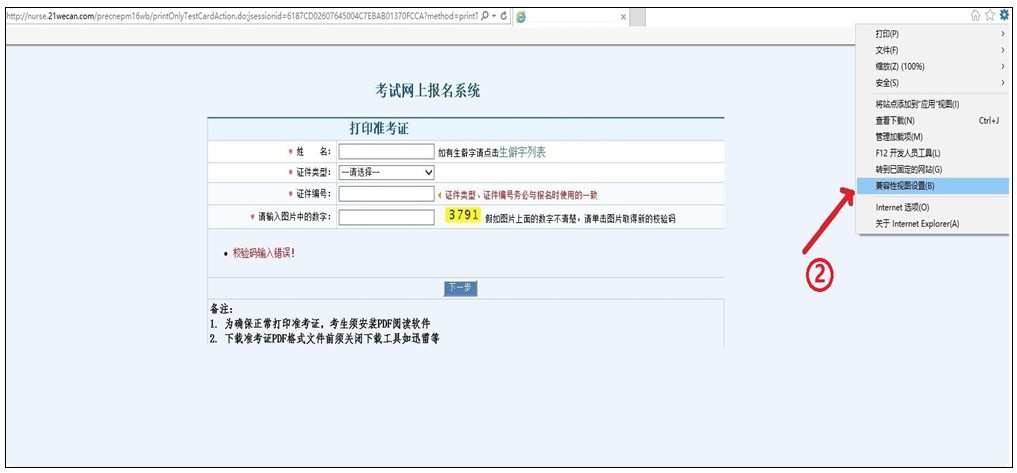Click the captcha image 3791 to refresh
This screenshot has width=1017, height=473.
(x=463, y=215)
